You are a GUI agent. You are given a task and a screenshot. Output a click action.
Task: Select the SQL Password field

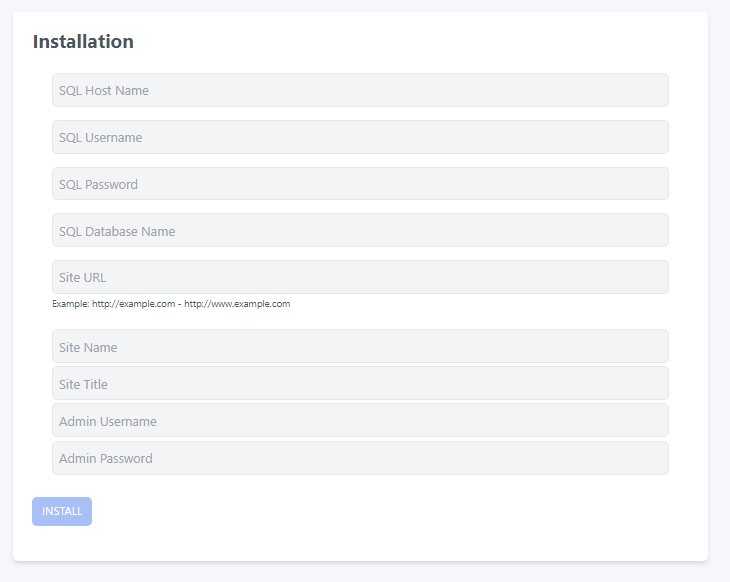360,184
